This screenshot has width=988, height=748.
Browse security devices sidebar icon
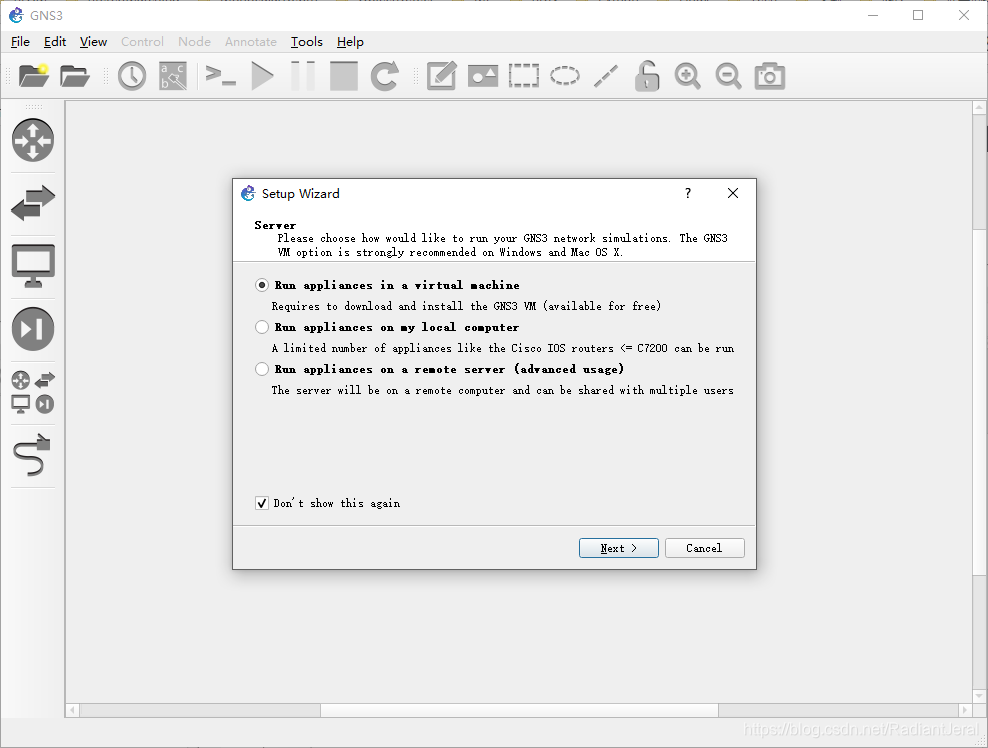[33, 329]
